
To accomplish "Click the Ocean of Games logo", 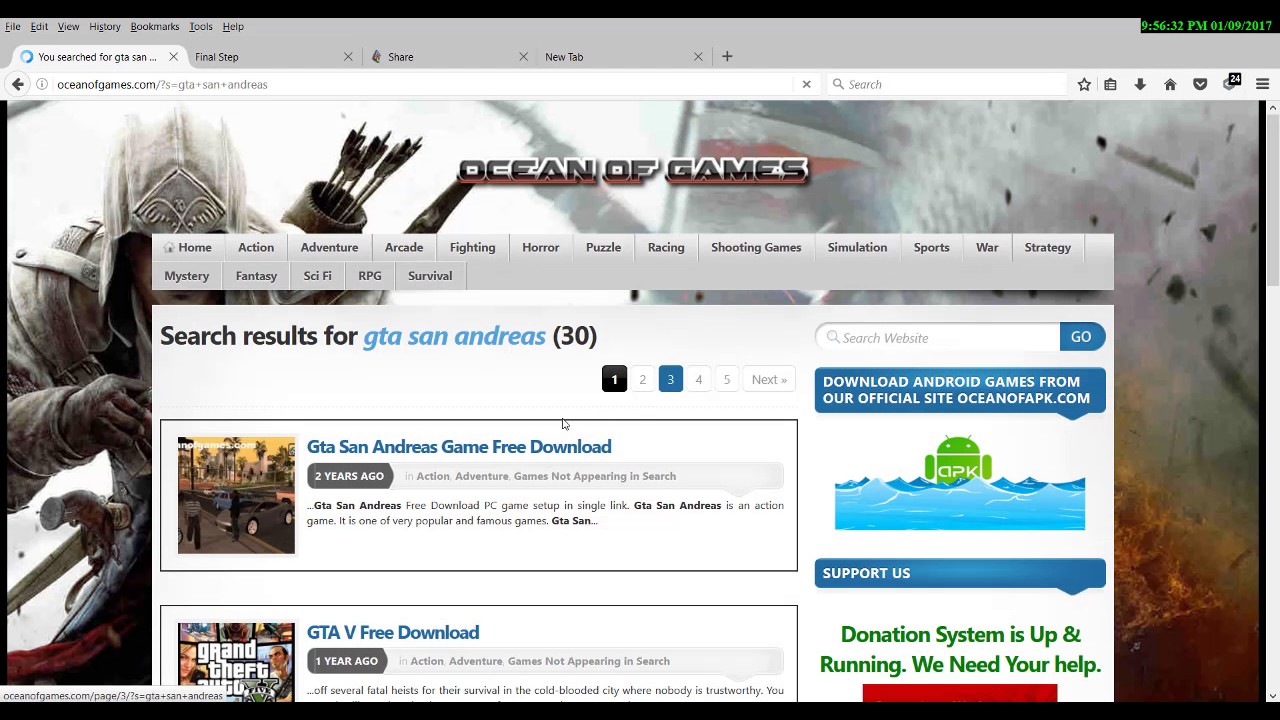I will pos(633,170).
